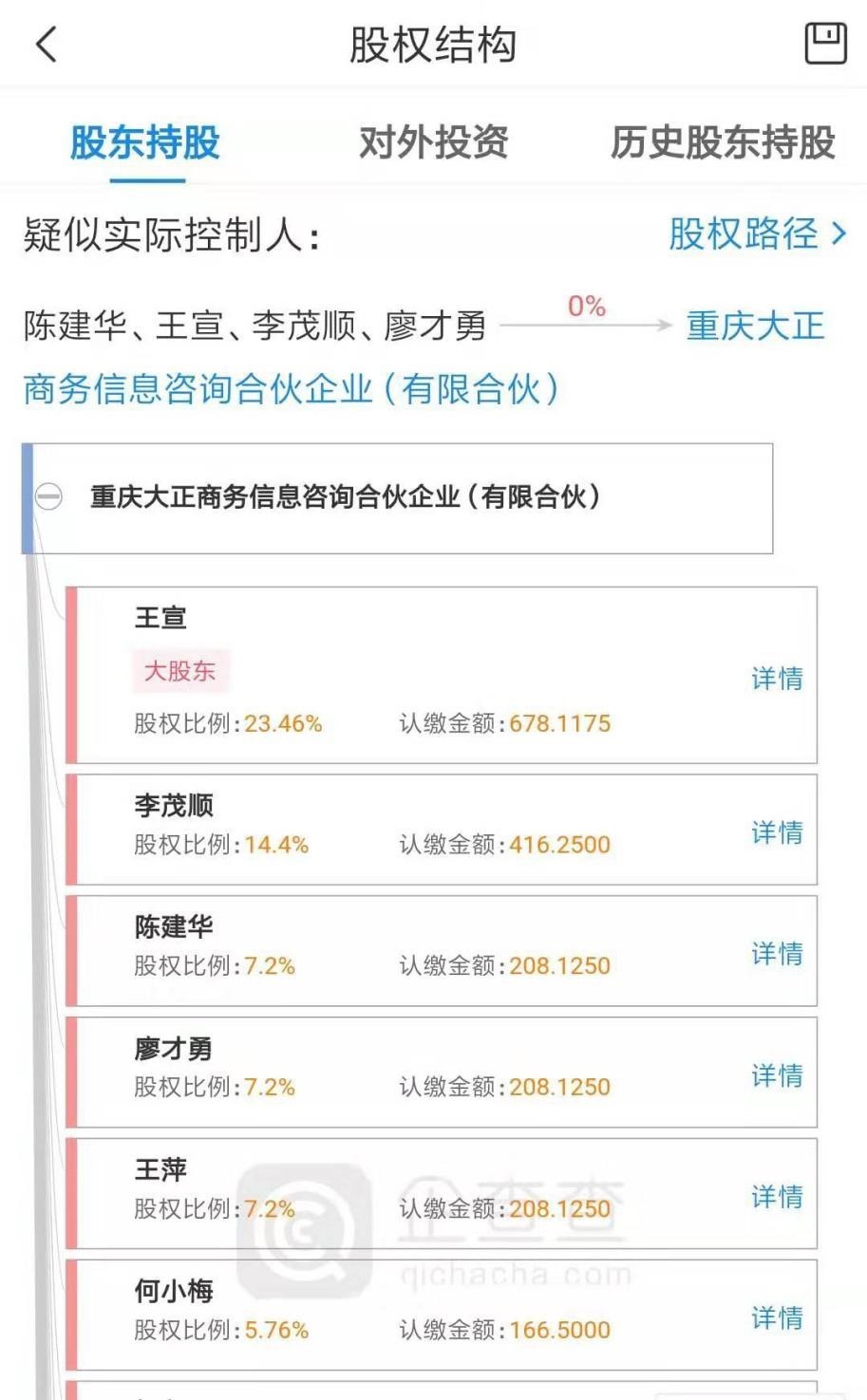View 详情 for 何小梅
This screenshot has height=1400, width=867.
click(x=777, y=1317)
